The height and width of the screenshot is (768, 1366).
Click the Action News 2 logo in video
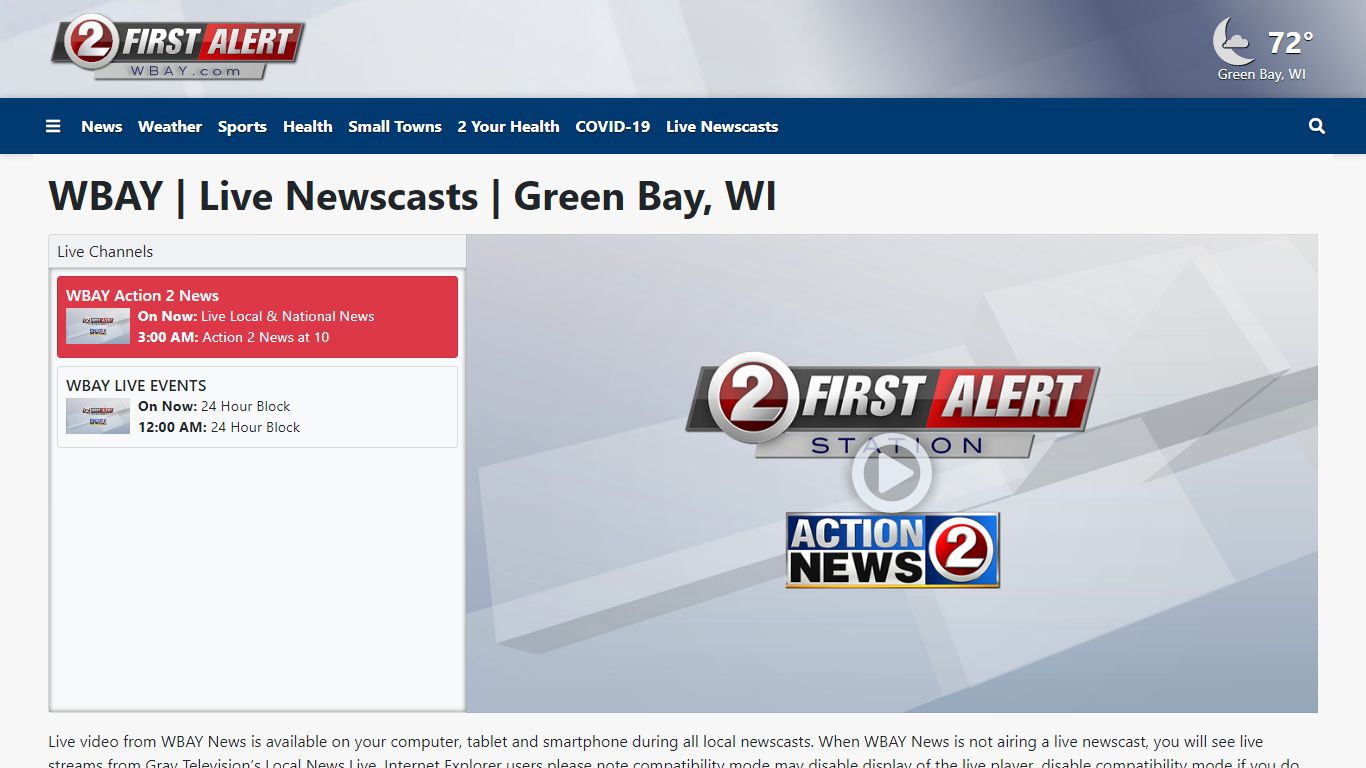892,550
